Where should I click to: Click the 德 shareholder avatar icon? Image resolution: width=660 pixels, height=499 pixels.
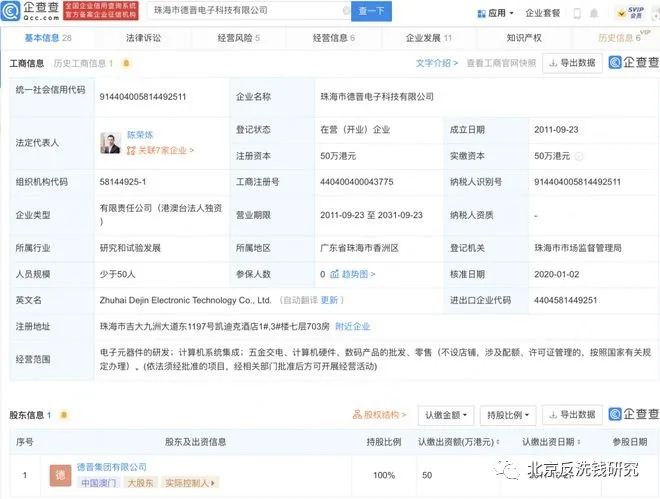[x=60, y=475]
